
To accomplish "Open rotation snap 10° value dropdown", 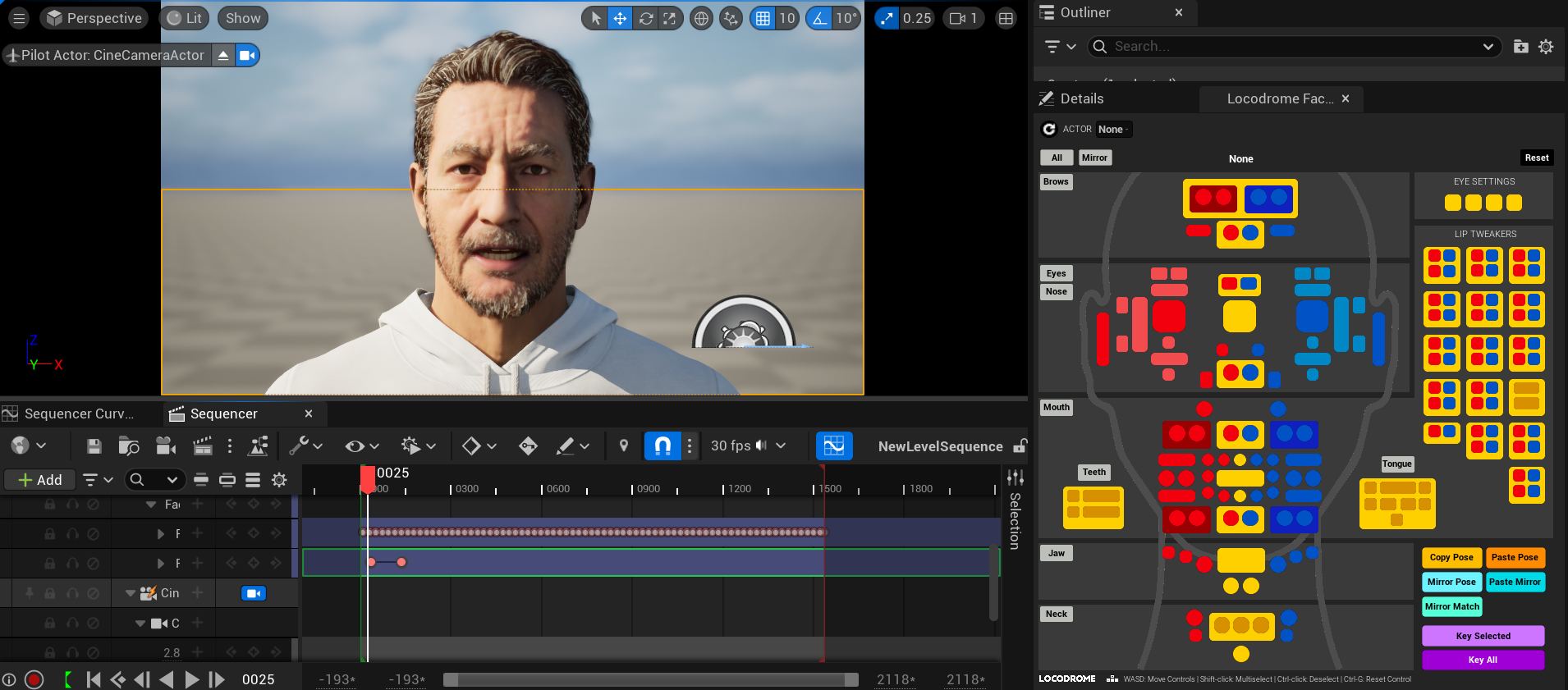I will click(x=846, y=18).
